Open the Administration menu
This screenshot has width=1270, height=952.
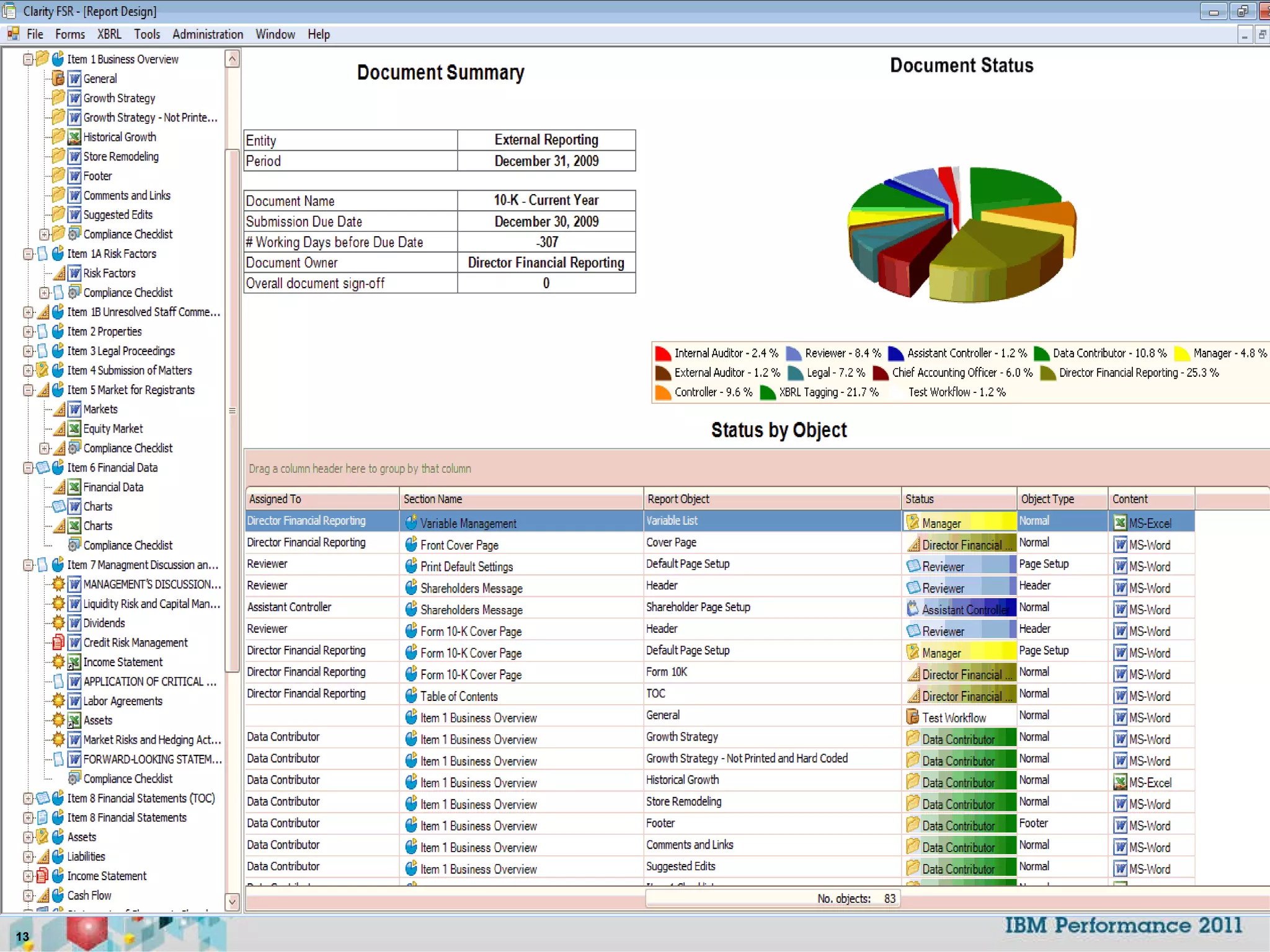pos(208,34)
